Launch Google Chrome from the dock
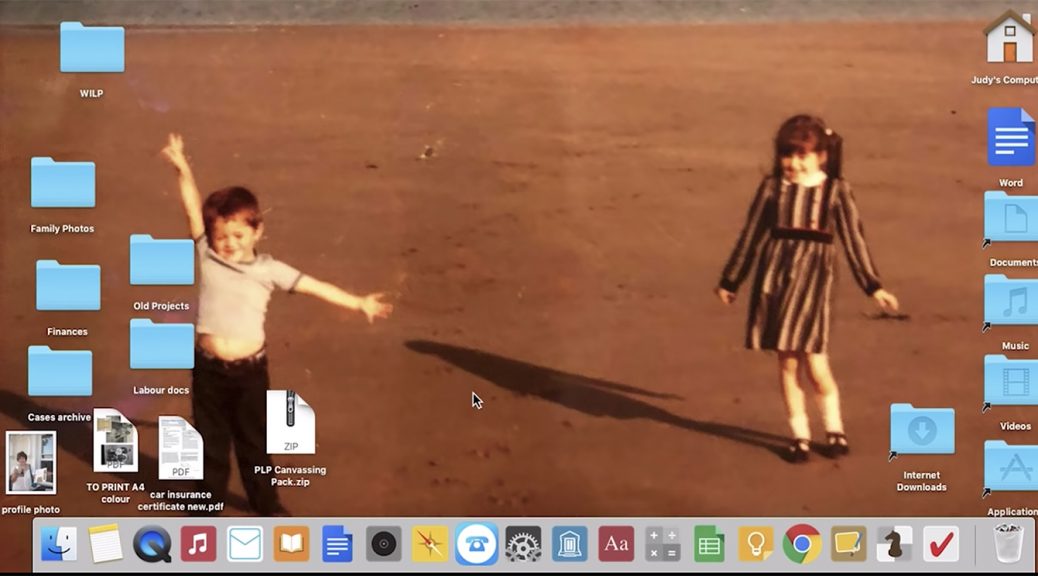Viewport: 1038px width, 576px height. 802,544
